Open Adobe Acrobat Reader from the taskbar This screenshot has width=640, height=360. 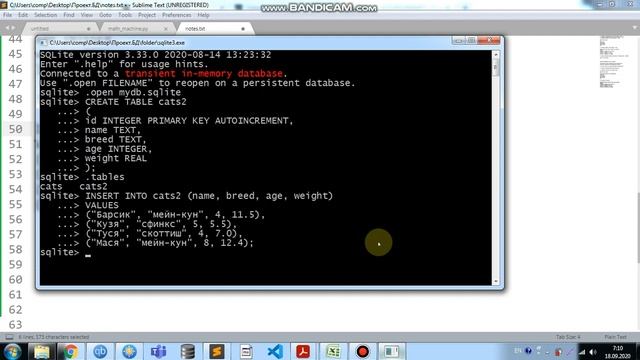[303, 351]
